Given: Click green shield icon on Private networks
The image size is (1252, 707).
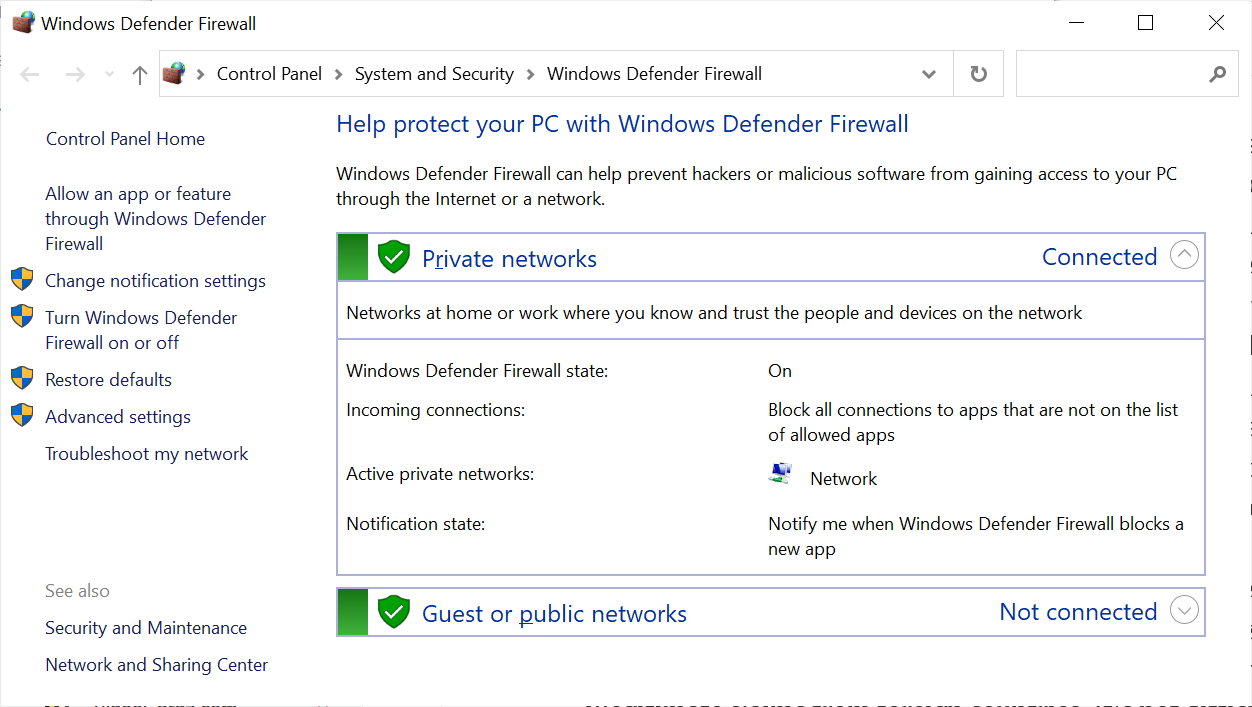Looking at the screenshot, I should tap(394, 257).
